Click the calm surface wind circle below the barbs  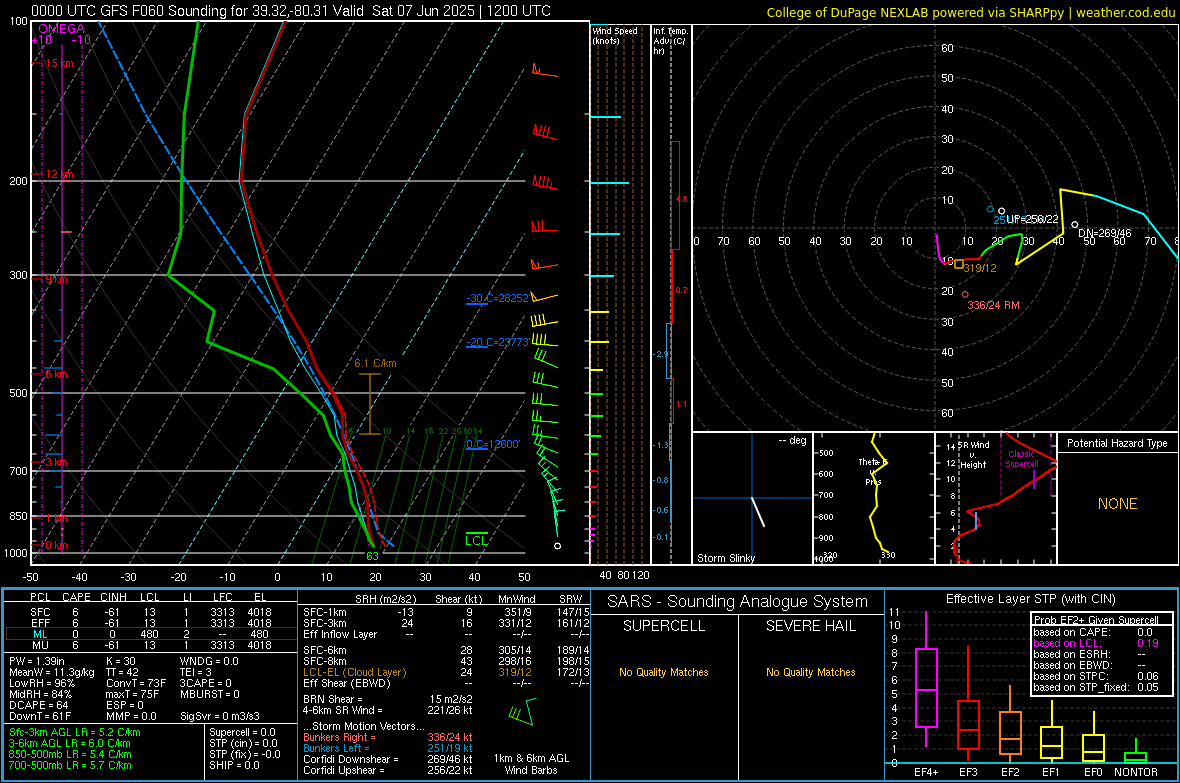[558, 546]
